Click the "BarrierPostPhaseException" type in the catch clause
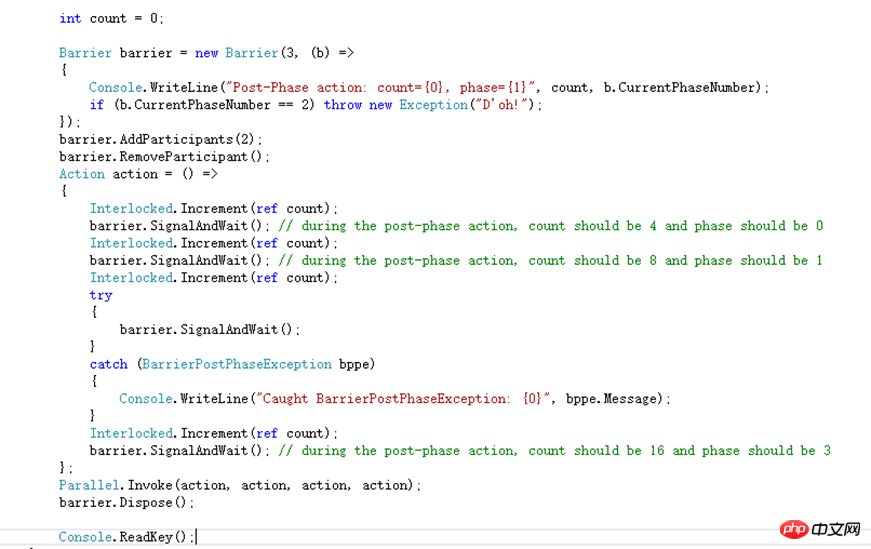This screenshot has height=549, width=871. 237,365
